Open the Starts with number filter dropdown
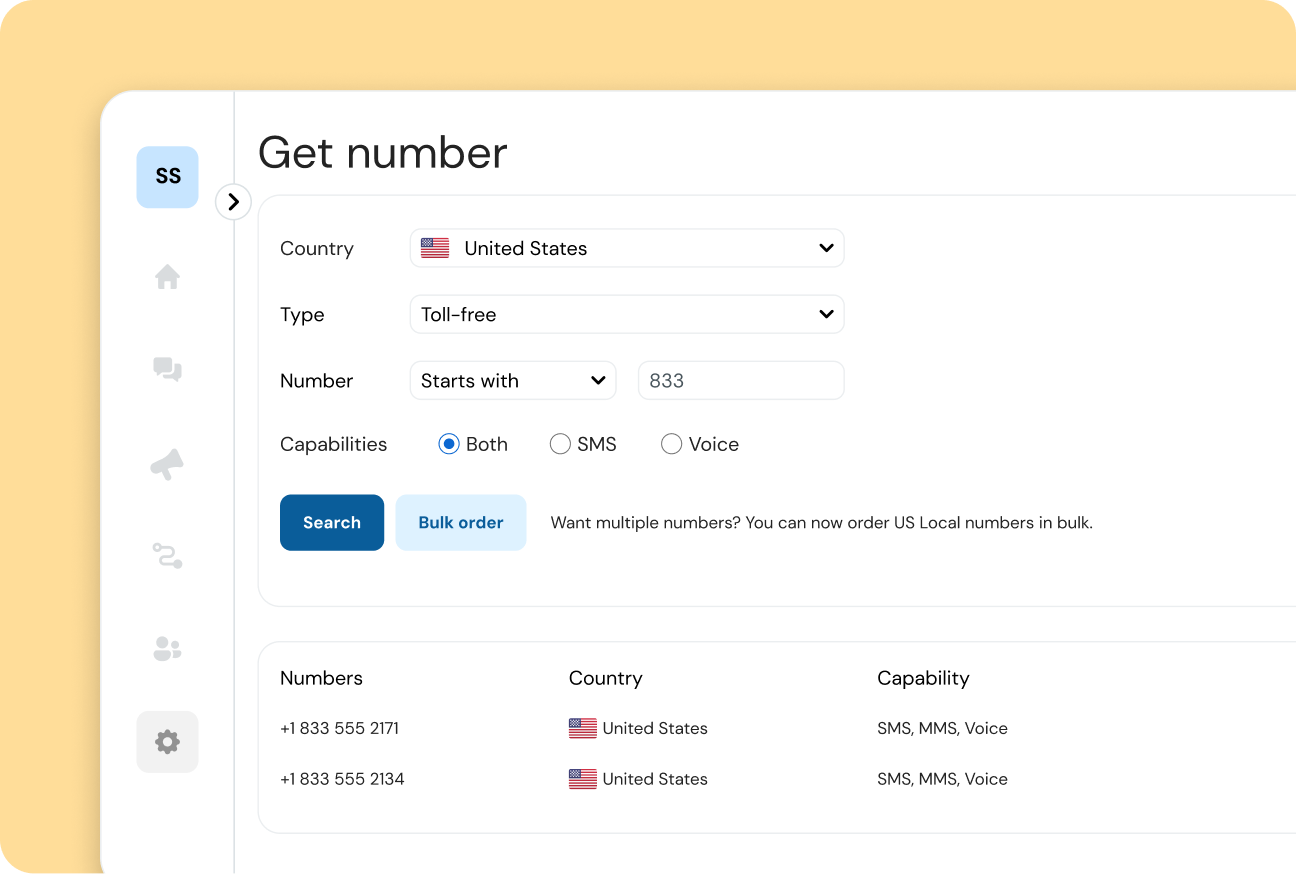This screenshot has height=874, width=1296. [513, 380]
